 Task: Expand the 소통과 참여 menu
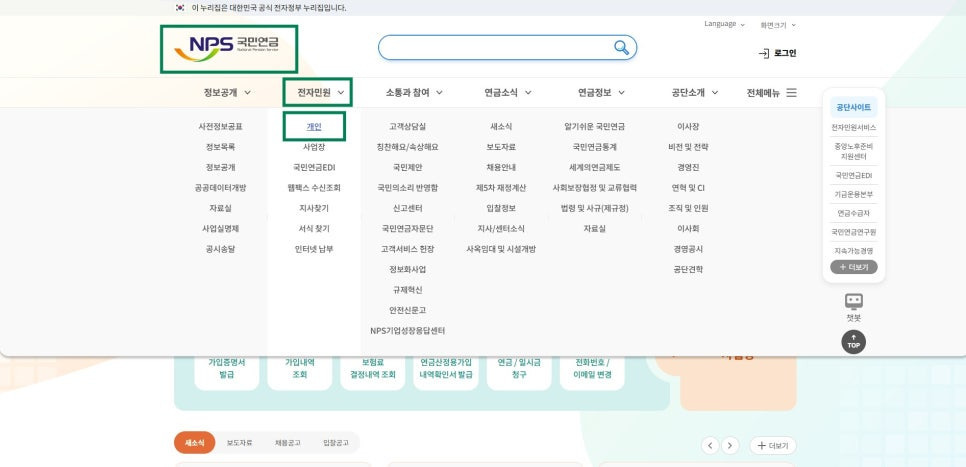[x=414, y=92]
